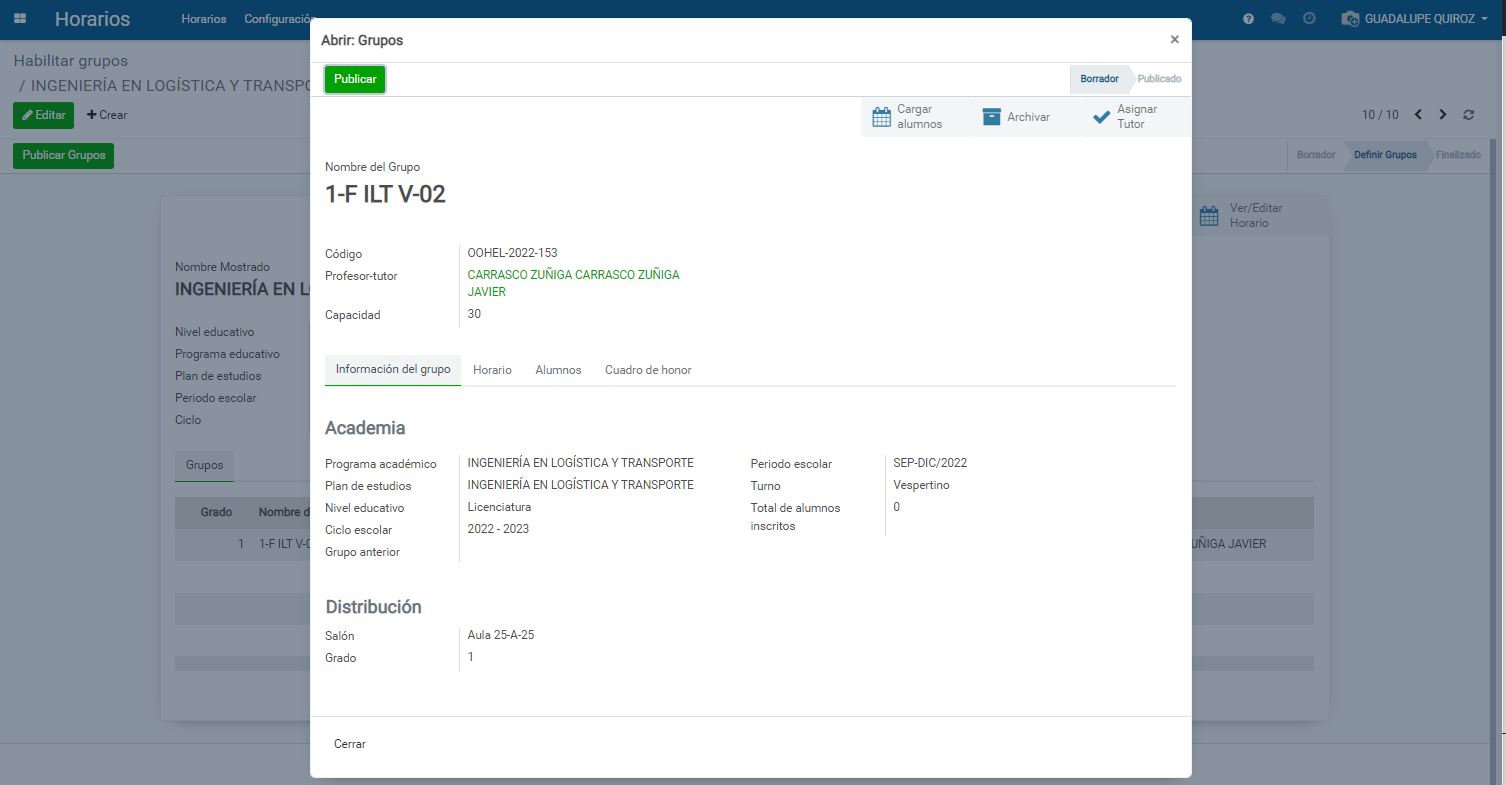Click the Cargar alumnos calendar icon

click(881, 117)
